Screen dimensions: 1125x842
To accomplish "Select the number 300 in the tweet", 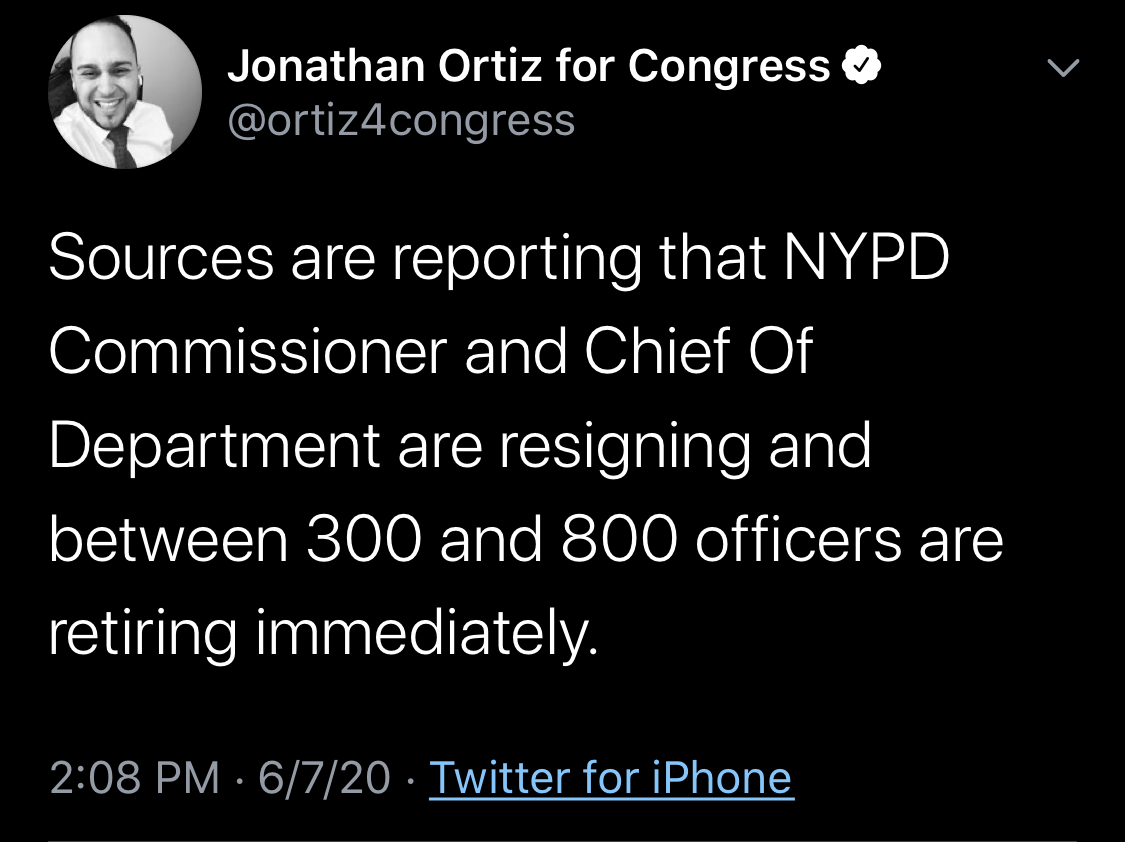I will coord(364,540).
